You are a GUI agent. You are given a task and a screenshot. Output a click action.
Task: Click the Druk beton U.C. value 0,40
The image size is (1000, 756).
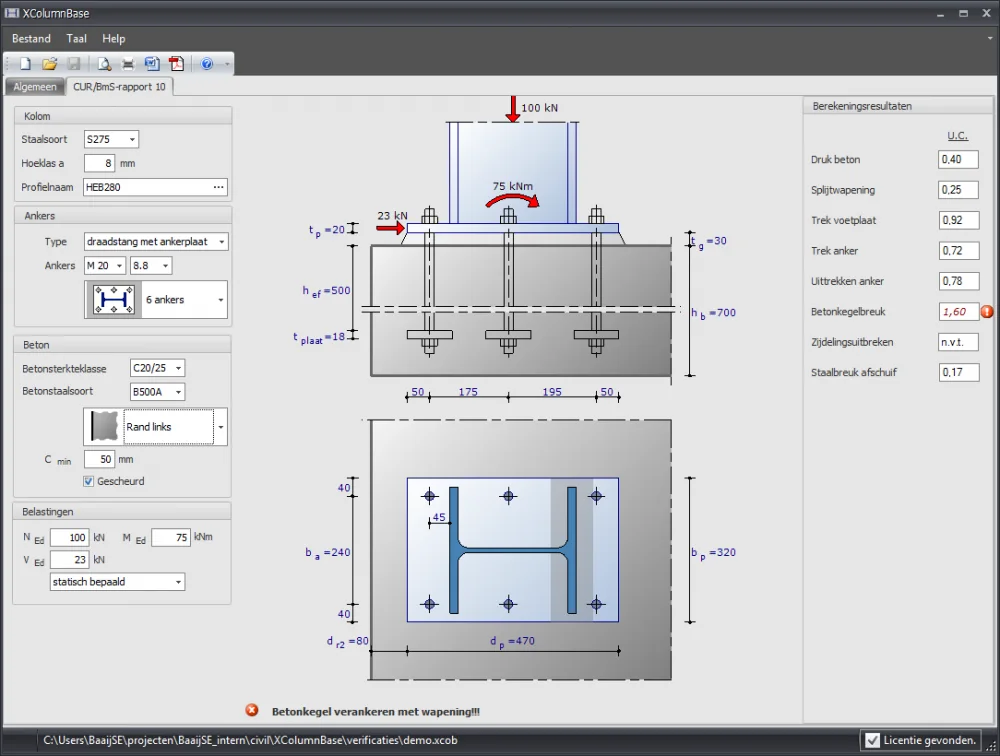tap(959, 159)
